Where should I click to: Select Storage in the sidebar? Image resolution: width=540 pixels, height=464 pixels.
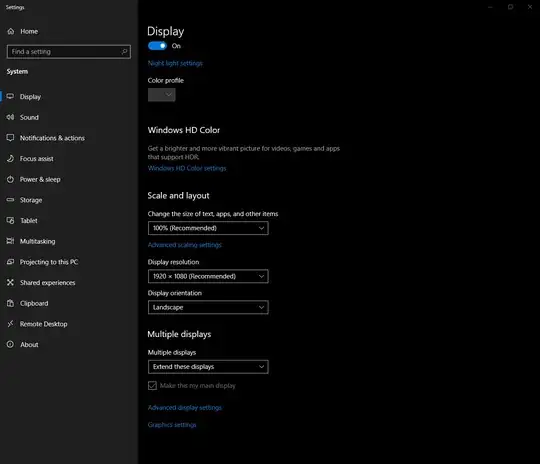[31, 200]
